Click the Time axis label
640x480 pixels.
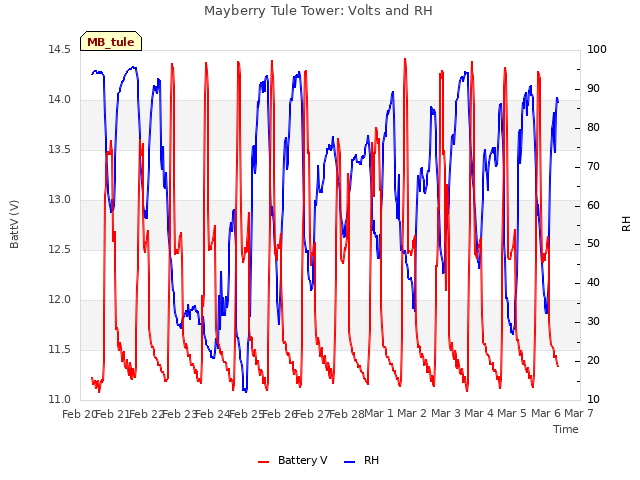[x=566, y=429]
